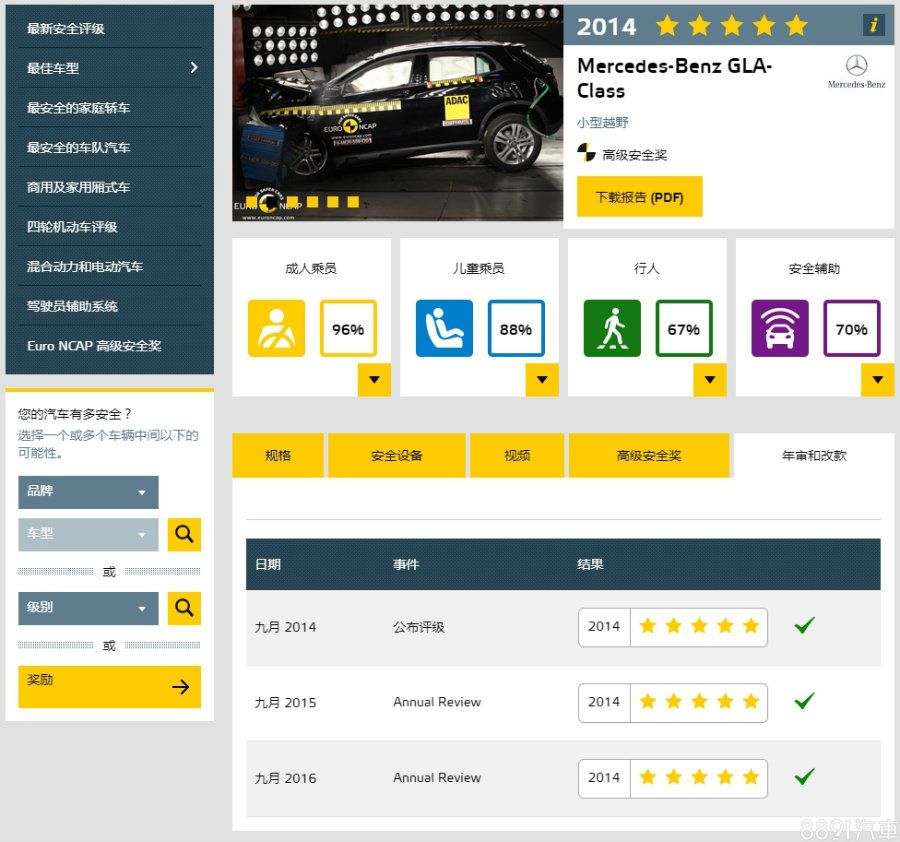The width and height of the screenshot is (900, 842).
Task: Click the green checkmark in 九月 2015 row
Action: 804,701
